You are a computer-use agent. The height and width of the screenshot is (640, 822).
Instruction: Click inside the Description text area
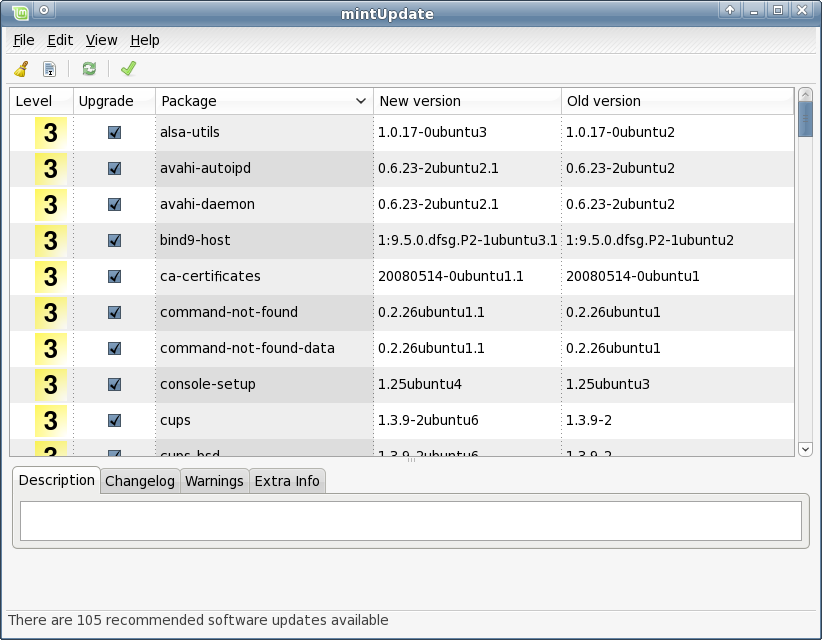[411, 521]
